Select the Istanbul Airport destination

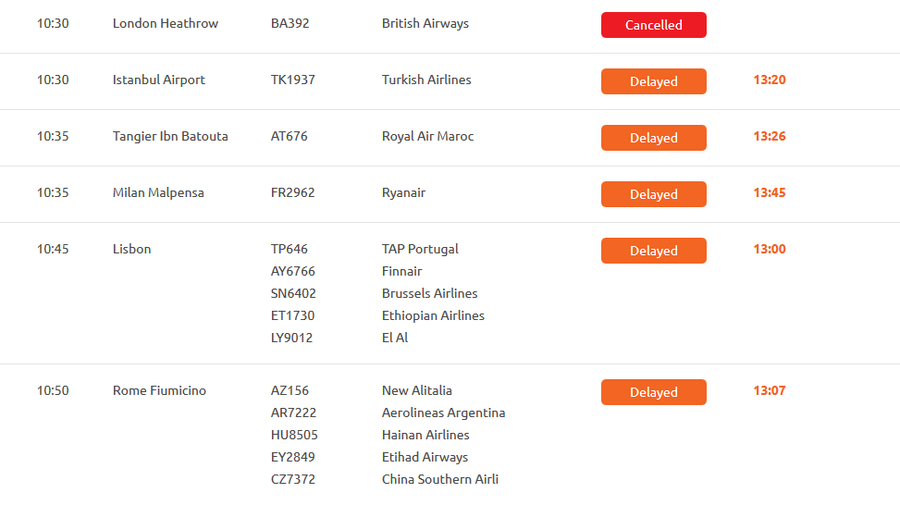tap(159, 80)
